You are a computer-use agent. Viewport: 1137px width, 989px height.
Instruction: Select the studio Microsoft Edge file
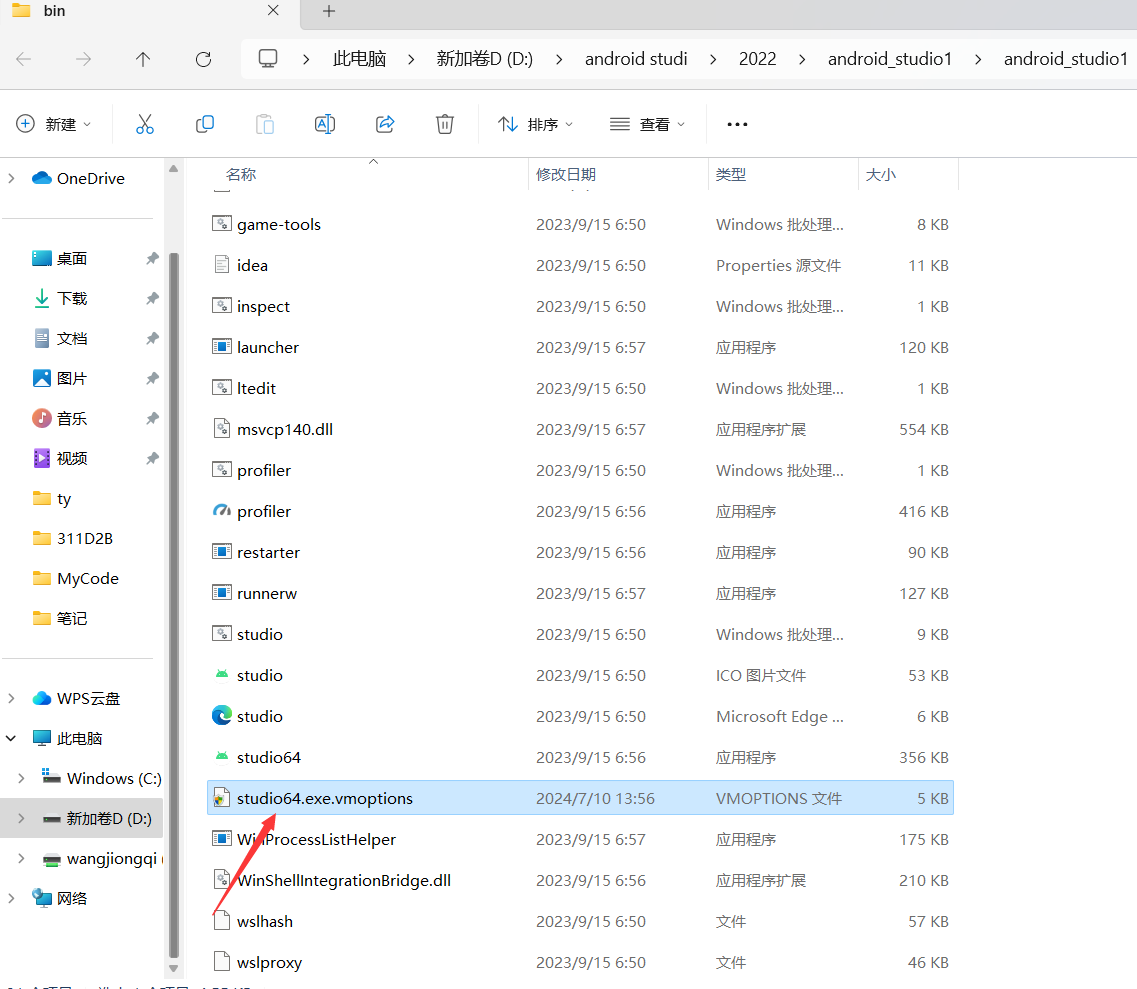[580, 716]
